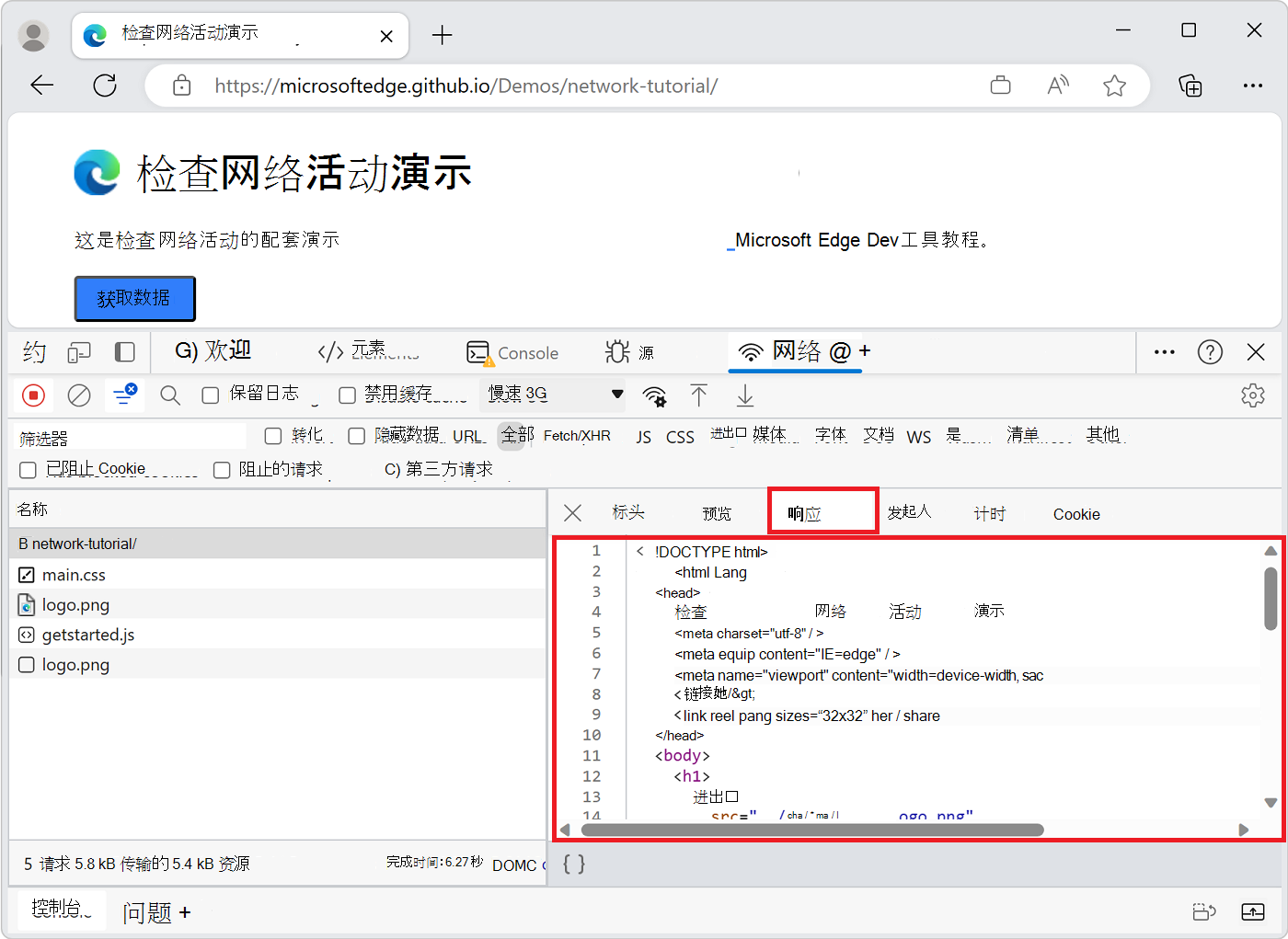Open DevTools help question mark icon

coord(1210,352)
